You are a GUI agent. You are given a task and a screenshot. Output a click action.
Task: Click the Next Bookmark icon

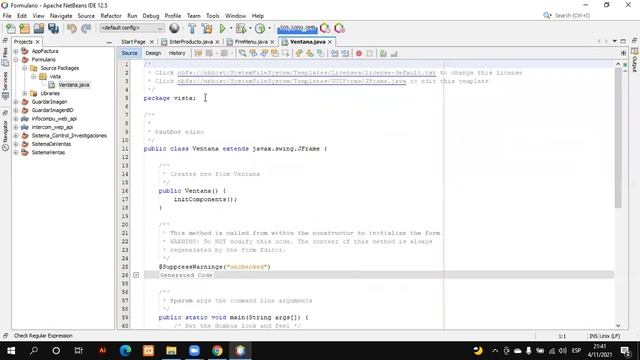point(310,53)
